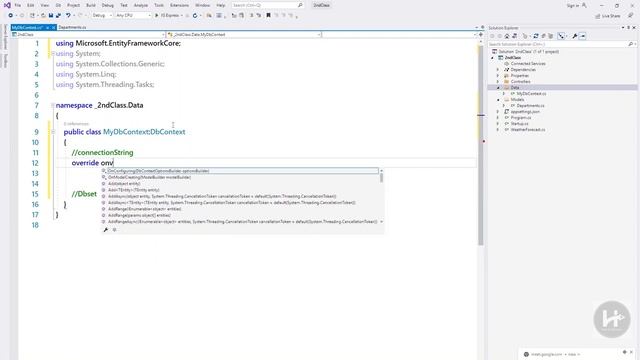Click the Save All icon in toolbar

(58, 15)
